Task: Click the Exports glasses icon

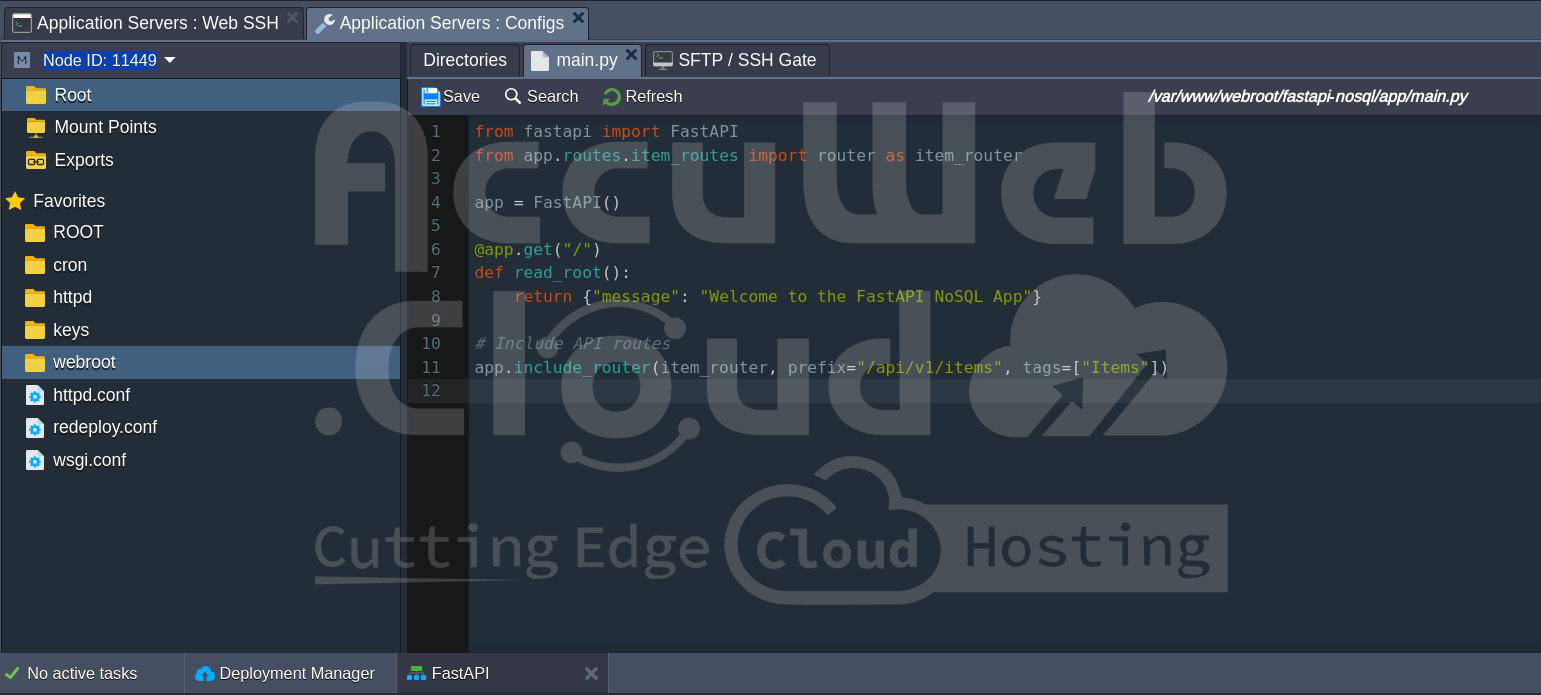Action: (x=36, y=160)
